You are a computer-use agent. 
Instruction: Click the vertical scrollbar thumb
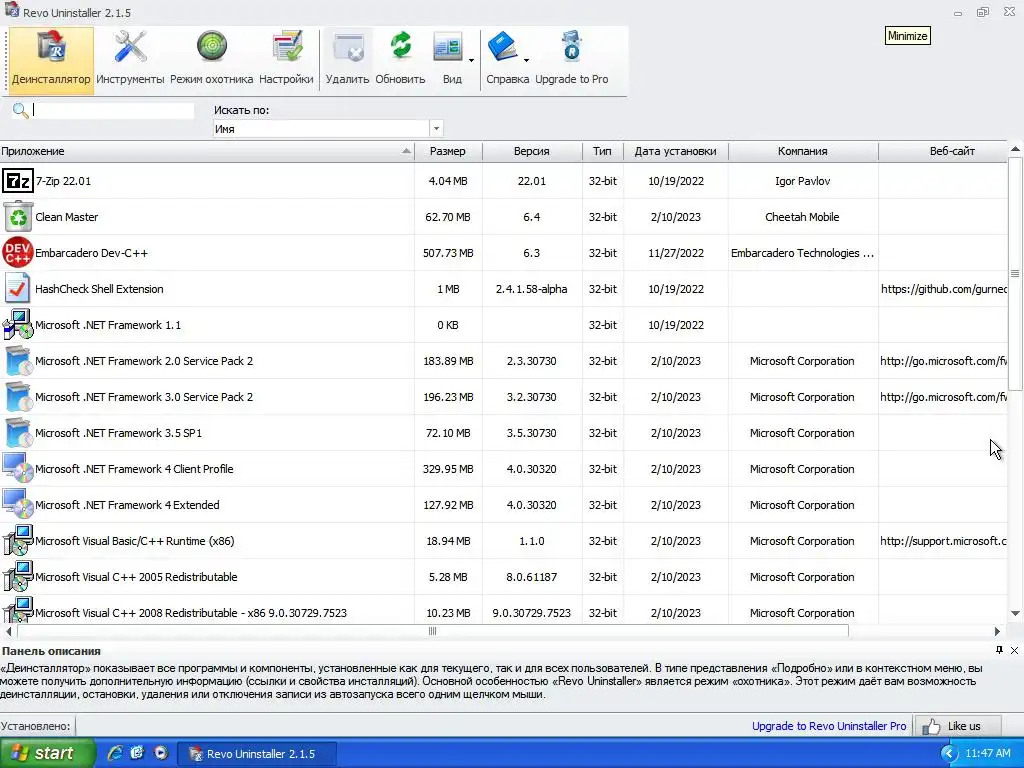coord(1015,274)
